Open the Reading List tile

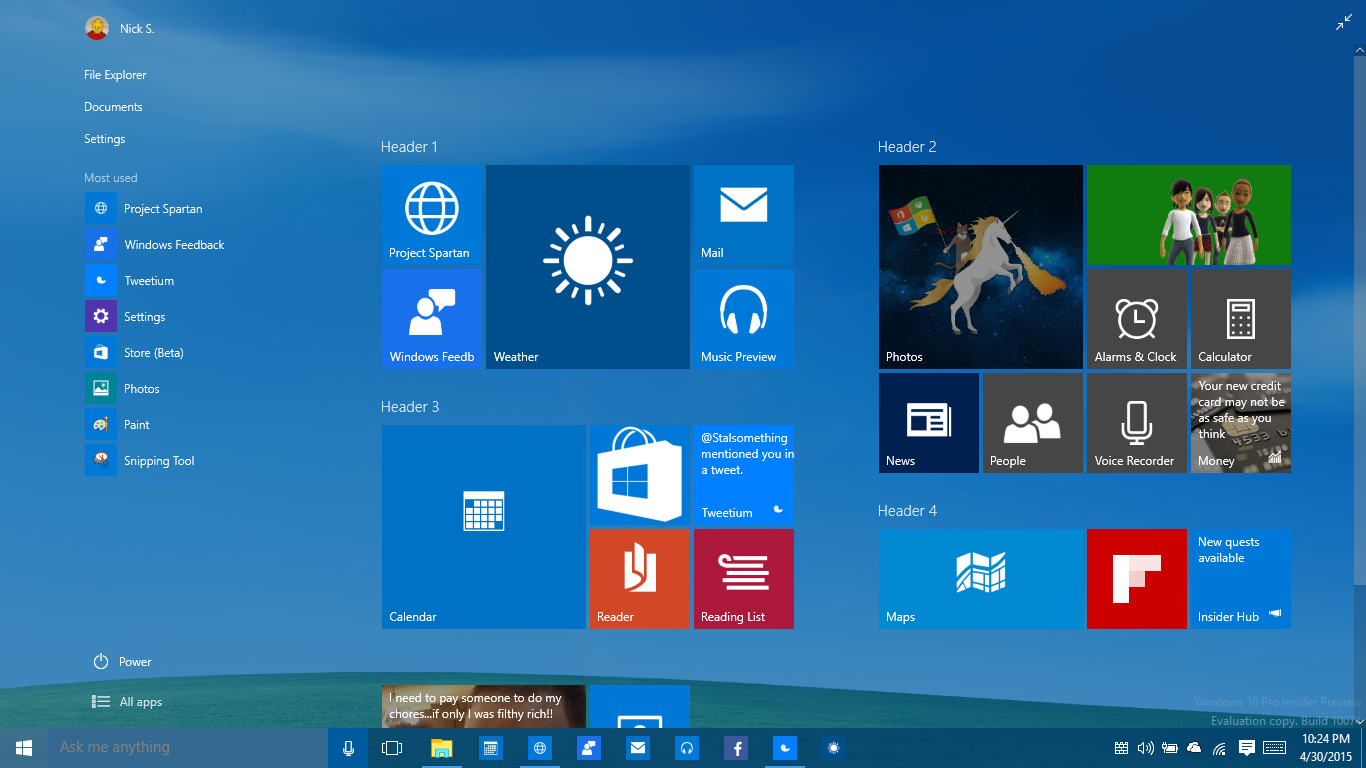pyautogui.click(x=744, y=579)
